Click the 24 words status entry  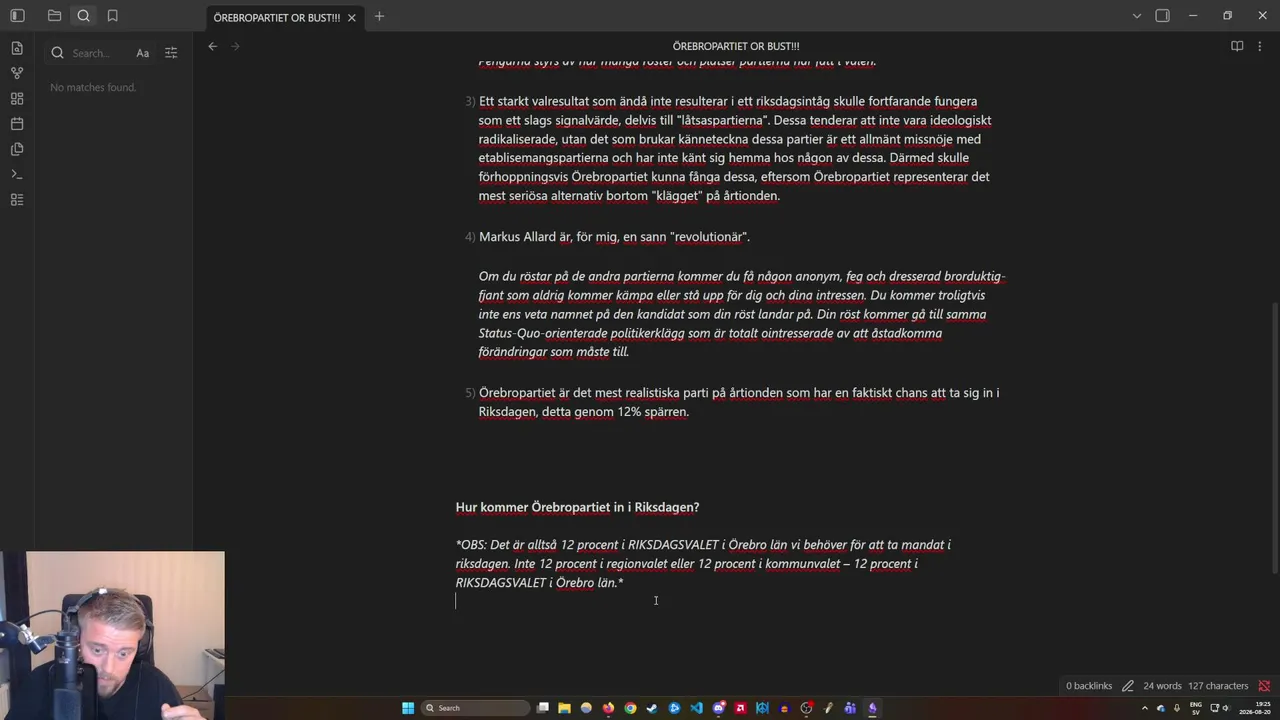pos(1162,686)
